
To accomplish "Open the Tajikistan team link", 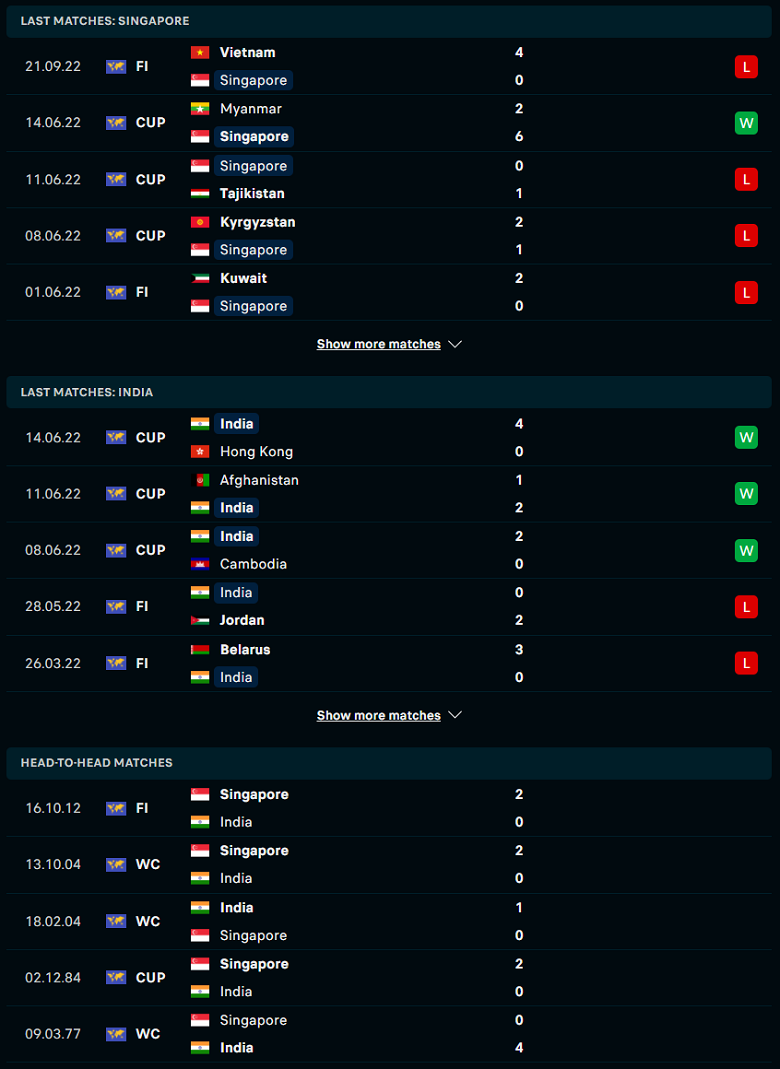I will click(252, 194).
